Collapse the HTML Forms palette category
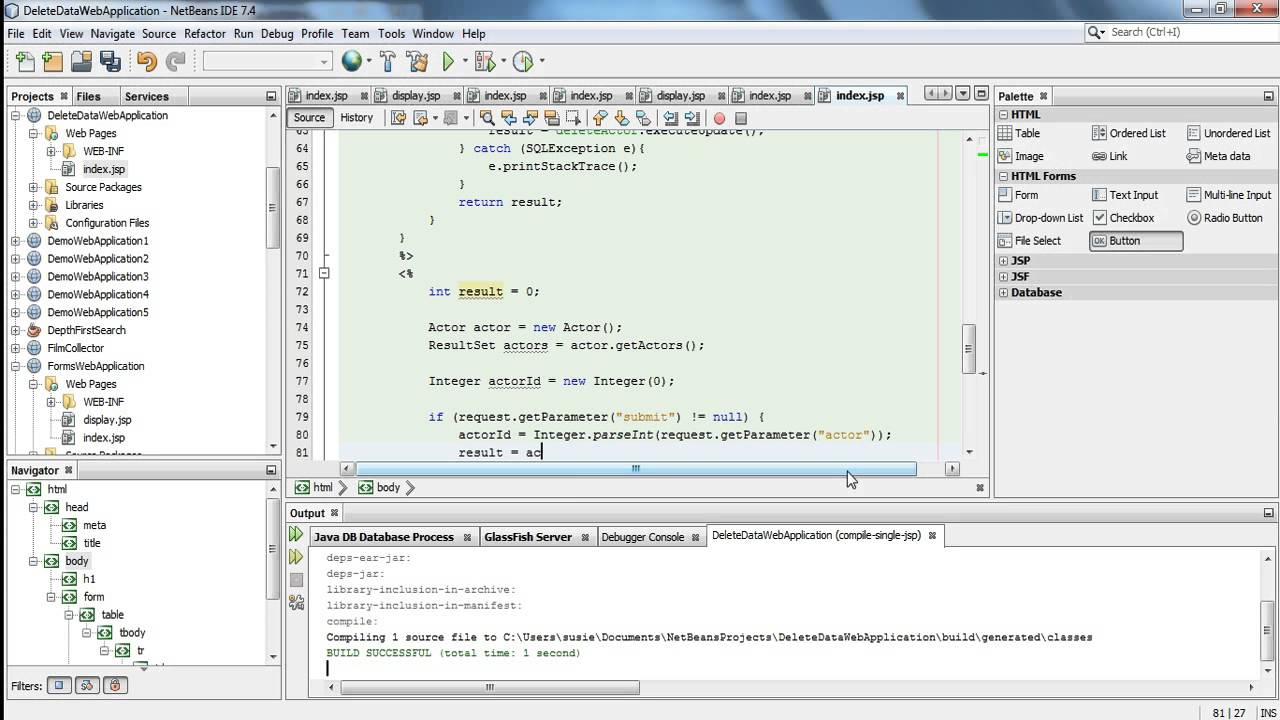 point(1004,177)
